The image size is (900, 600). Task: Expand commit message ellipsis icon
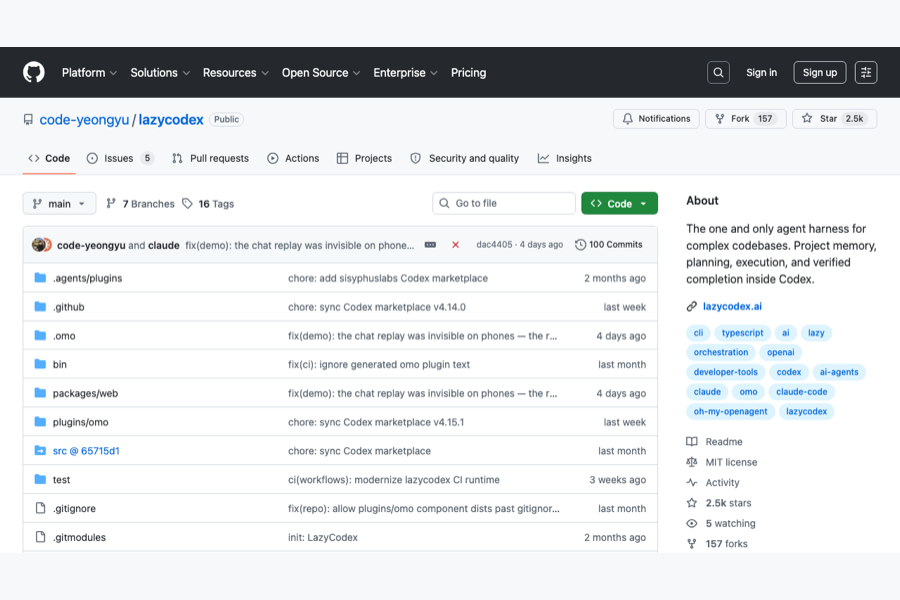[430, 245]
